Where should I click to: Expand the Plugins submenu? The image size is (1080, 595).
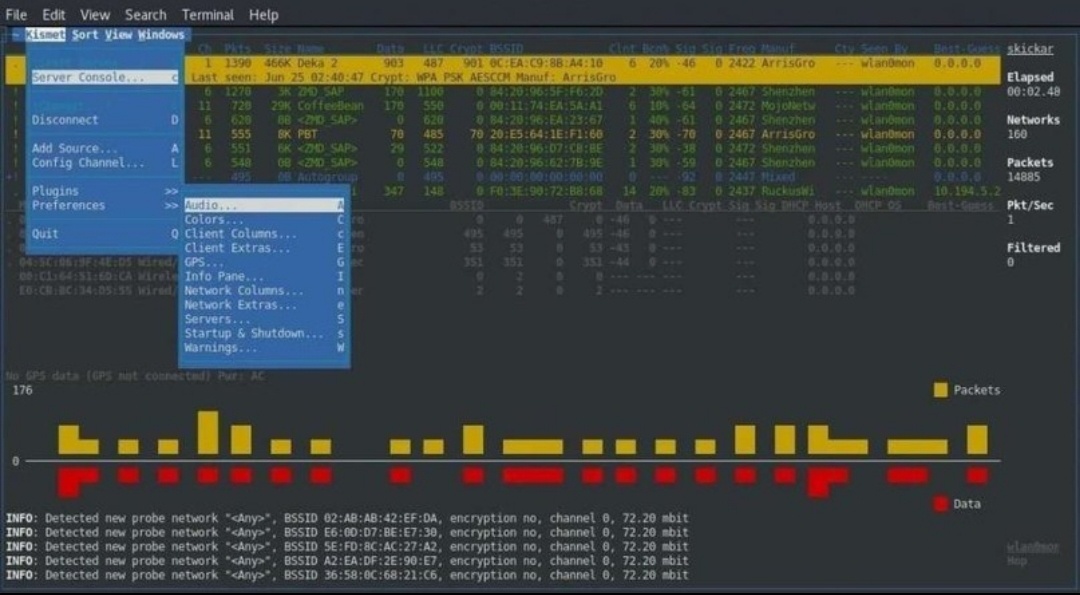point(105,191)
